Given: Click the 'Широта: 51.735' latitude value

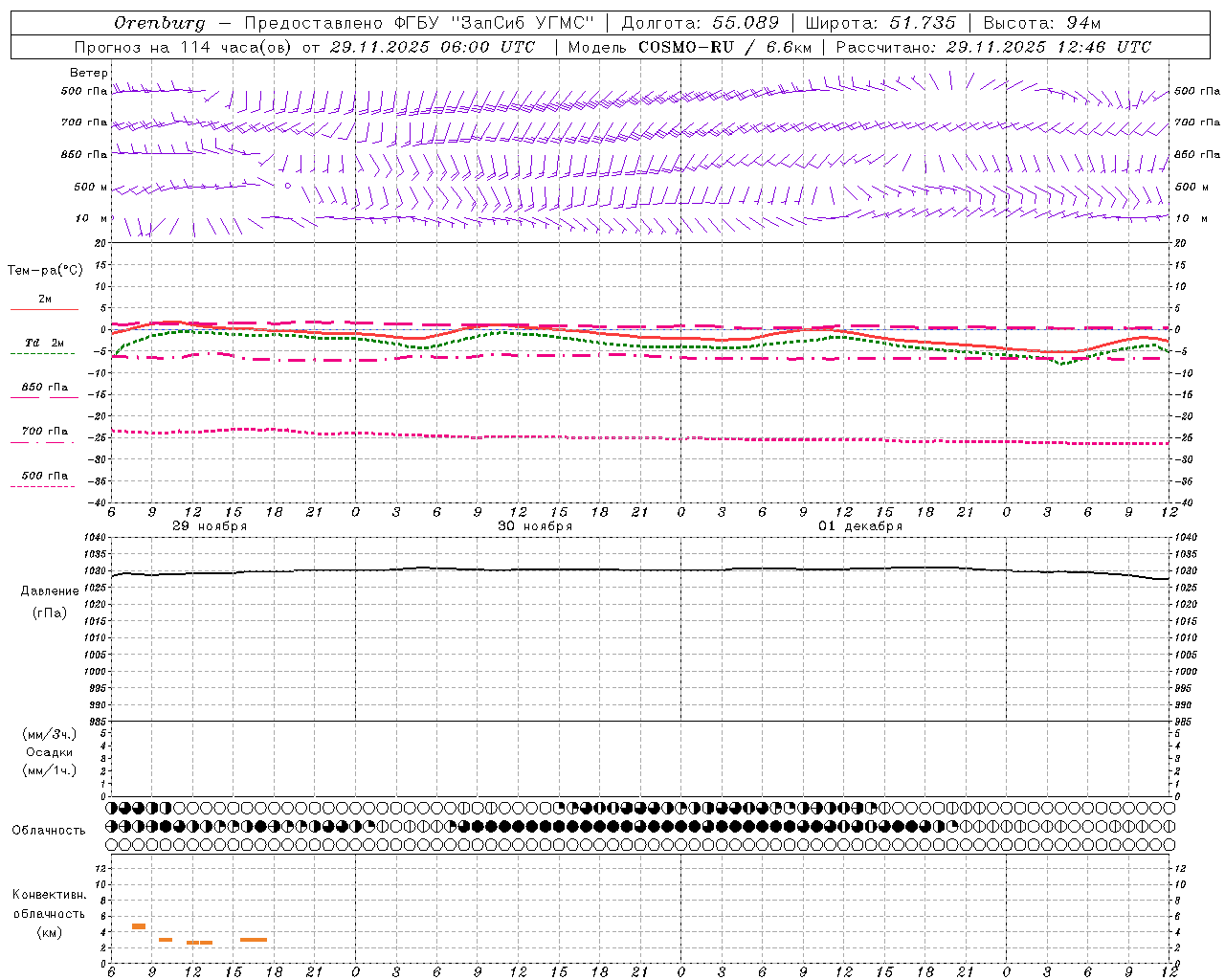Looking at the screenshot, I should tap(880, 23).
